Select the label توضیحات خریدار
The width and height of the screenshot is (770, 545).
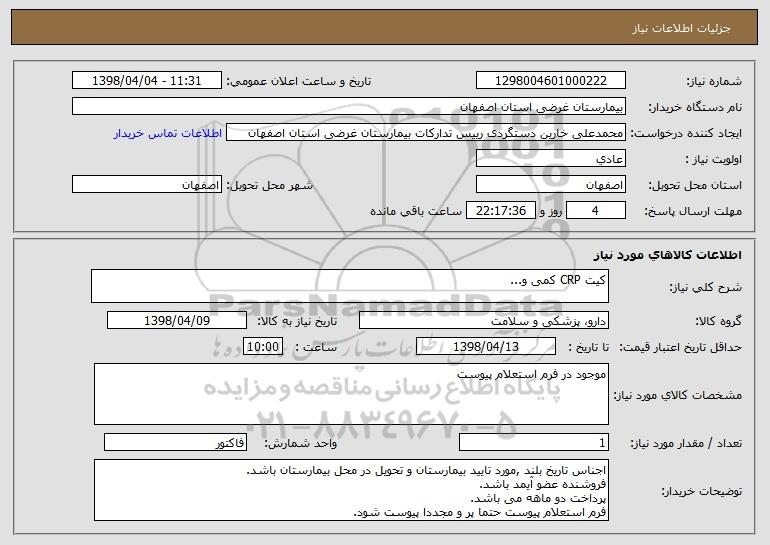point(702,491)
